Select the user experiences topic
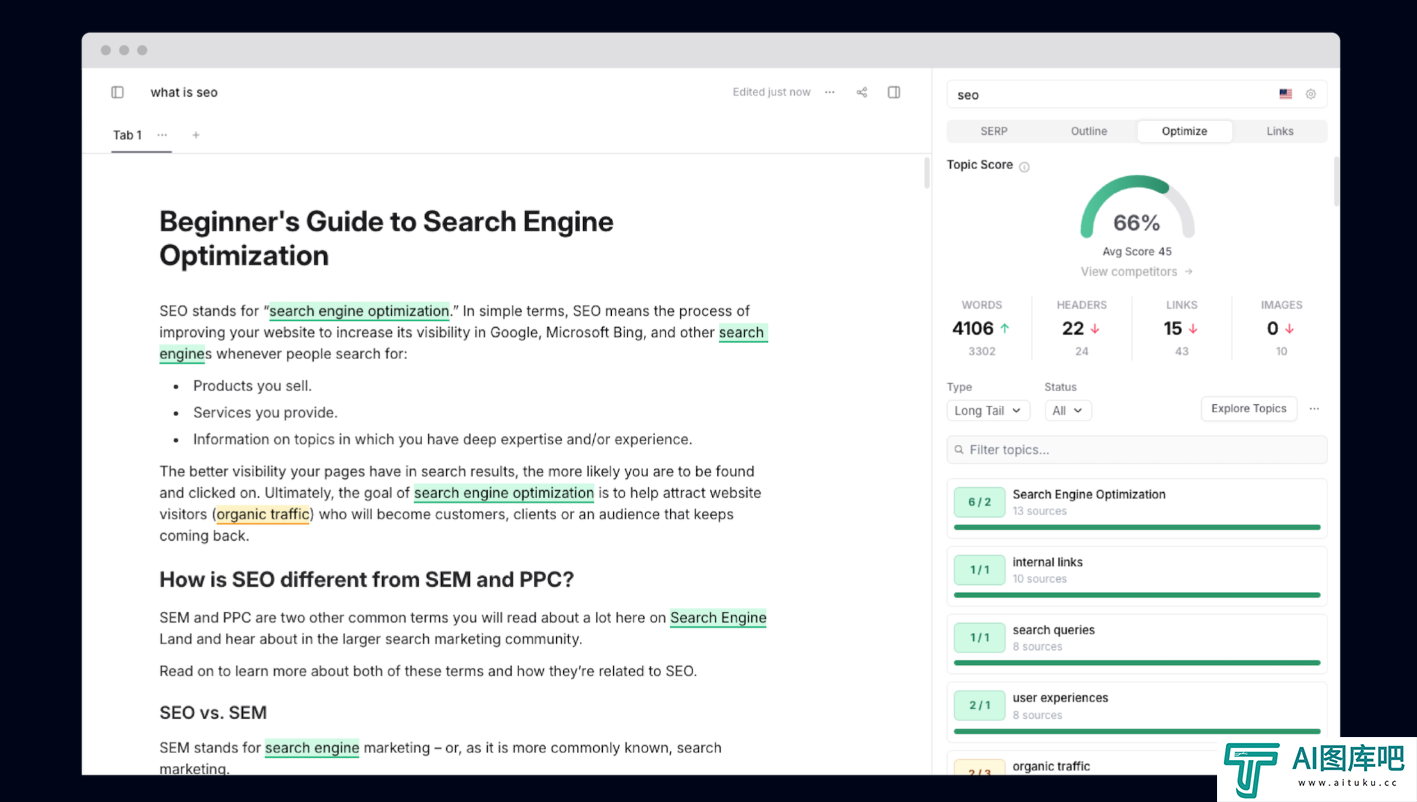 (x=1137, y=712)
